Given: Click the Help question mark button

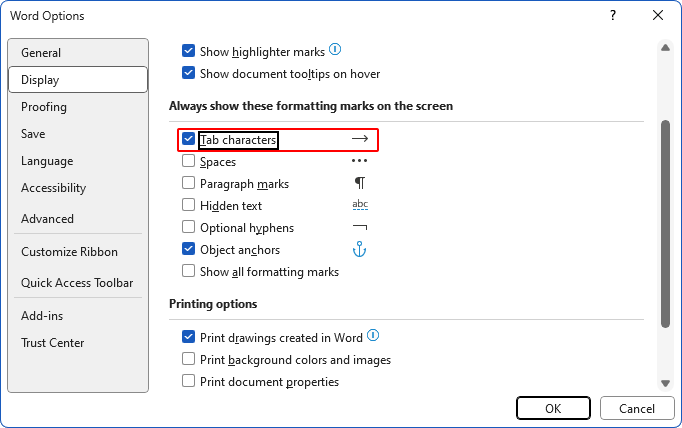Looking at the screenshot, I should [x=611, y=15].
